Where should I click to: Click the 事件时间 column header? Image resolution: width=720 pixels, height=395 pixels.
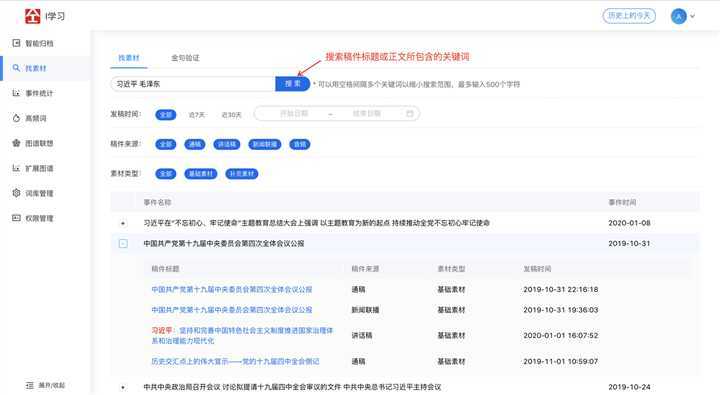[x=622, y=203]
